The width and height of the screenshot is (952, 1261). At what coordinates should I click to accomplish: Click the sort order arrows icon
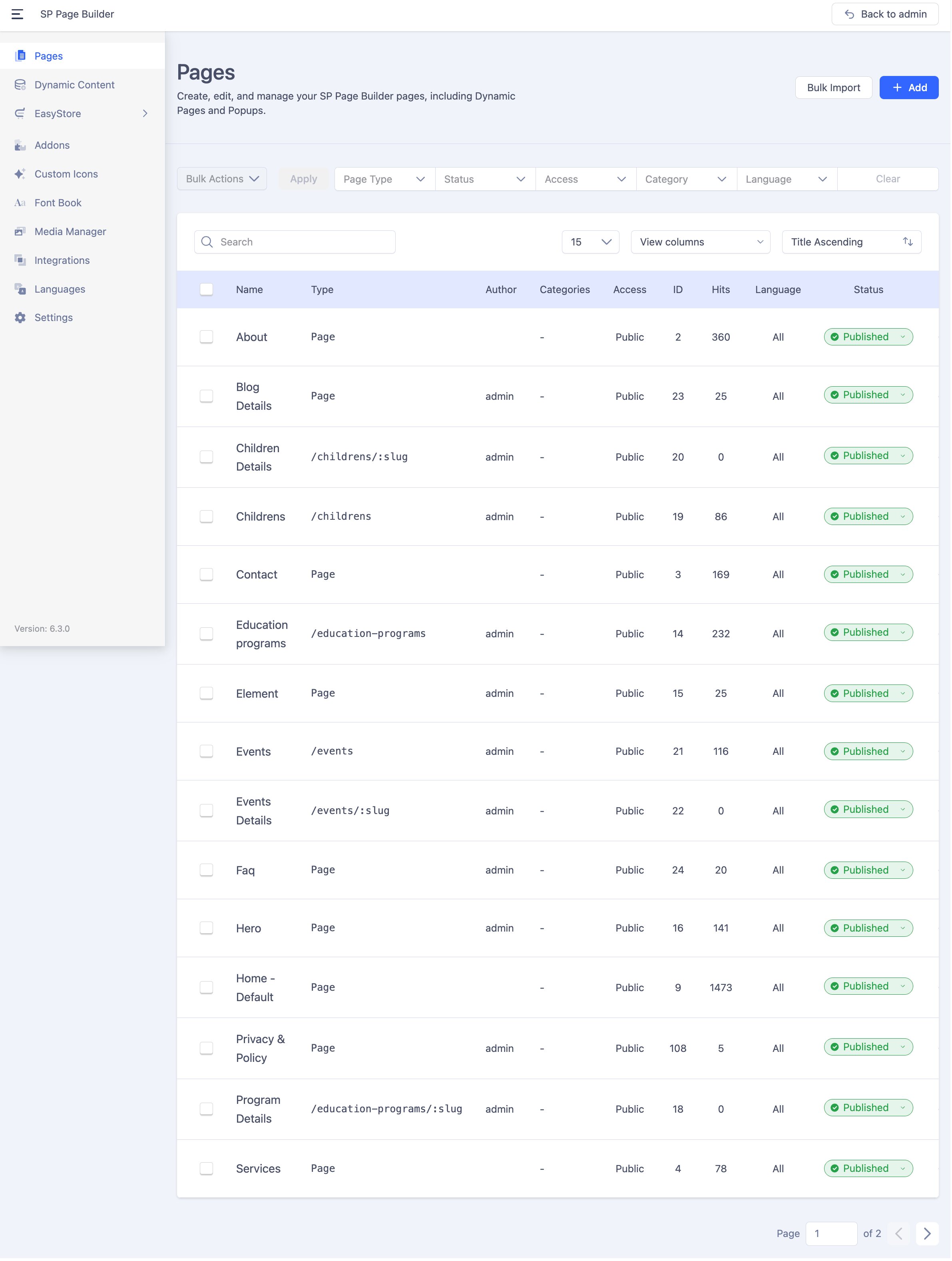(908, 242)
